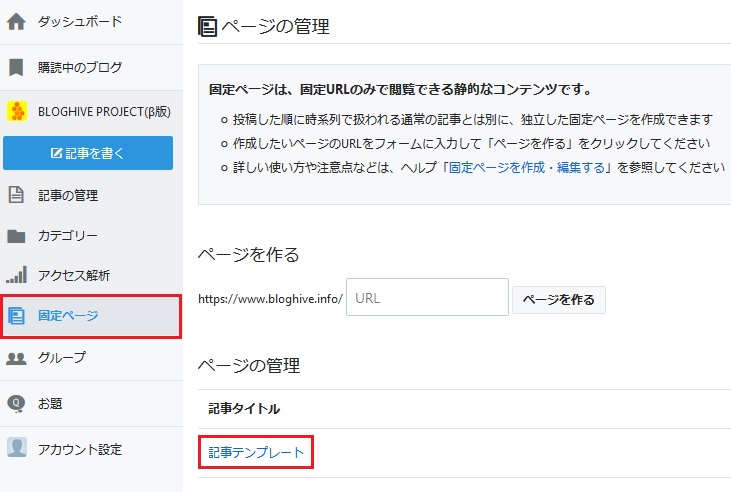Open アカウント設定 sidebar item
This screenshot has width=731, height=492.
tap(80, 450)
